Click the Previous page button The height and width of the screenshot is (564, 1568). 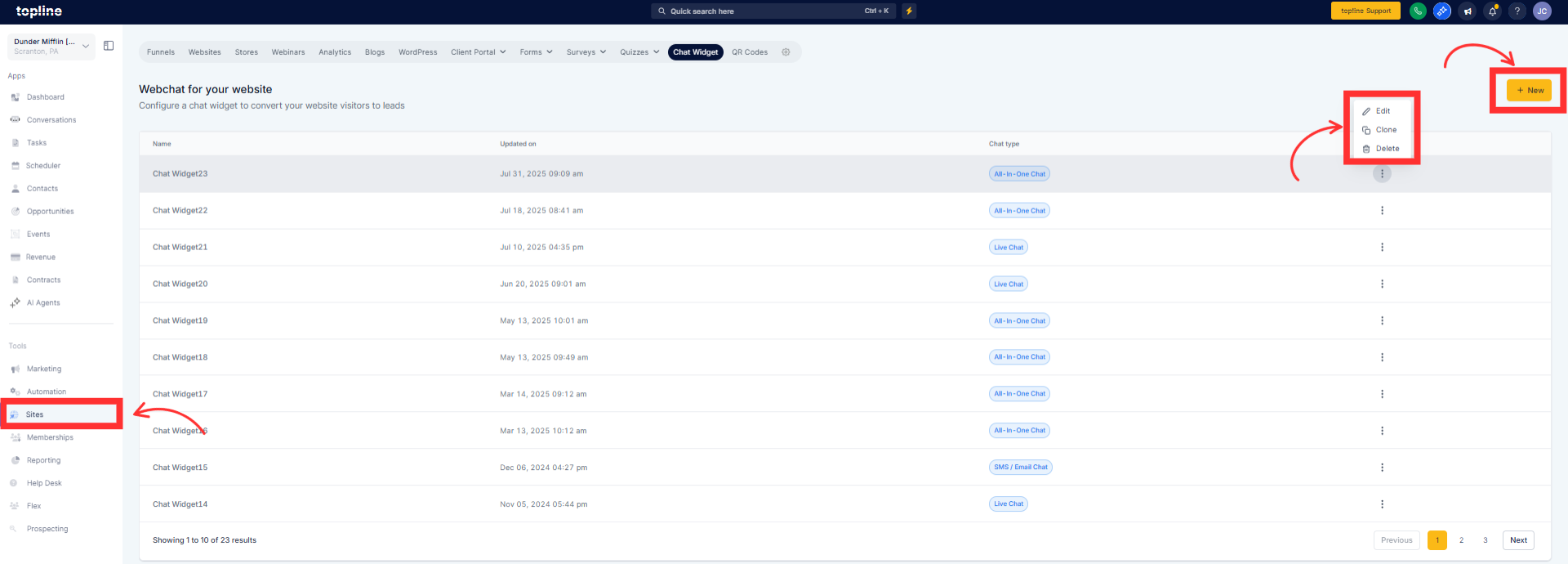click(1396, 540)
